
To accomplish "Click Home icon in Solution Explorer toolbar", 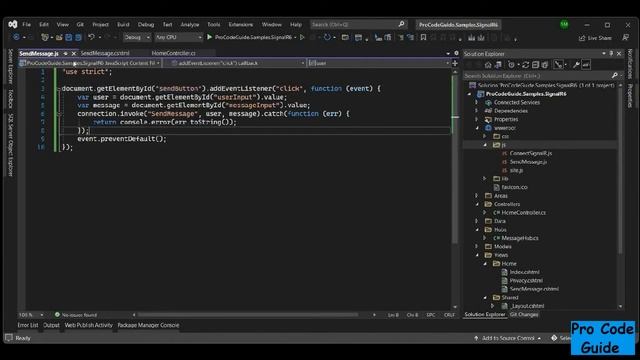I will coord(488,65).
